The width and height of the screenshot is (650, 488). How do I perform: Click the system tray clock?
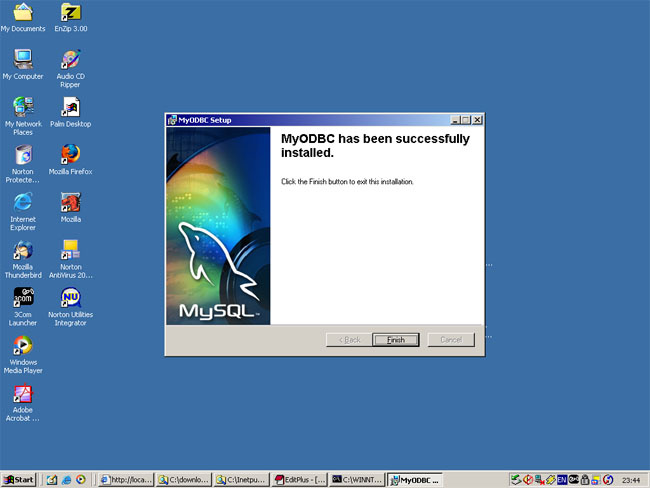tap(631, 480)
